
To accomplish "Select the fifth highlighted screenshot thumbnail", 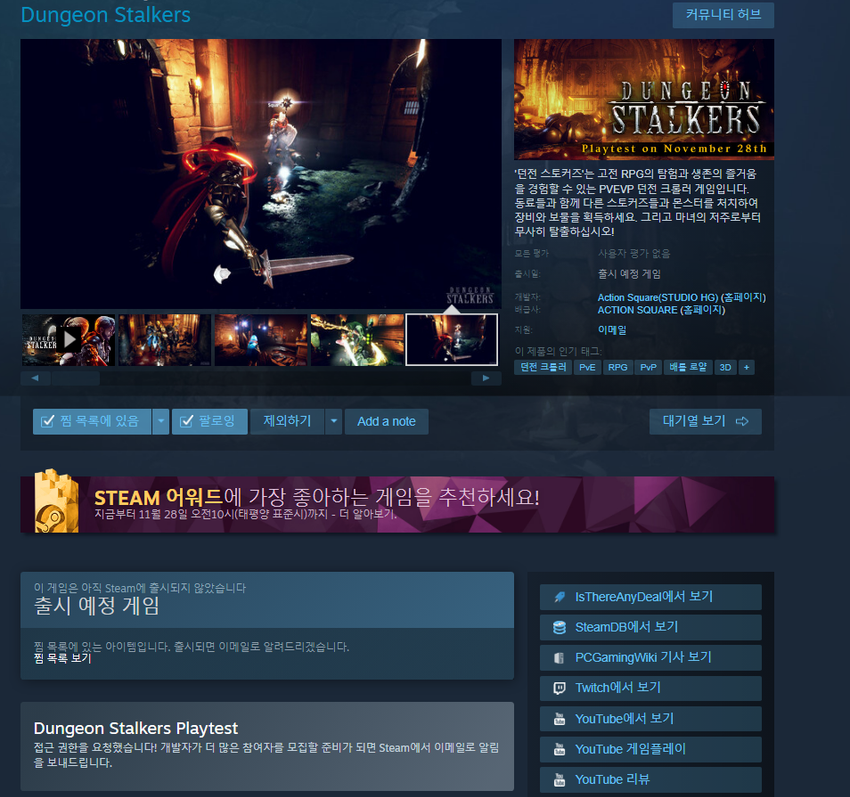I will click(x=452, y=340).
